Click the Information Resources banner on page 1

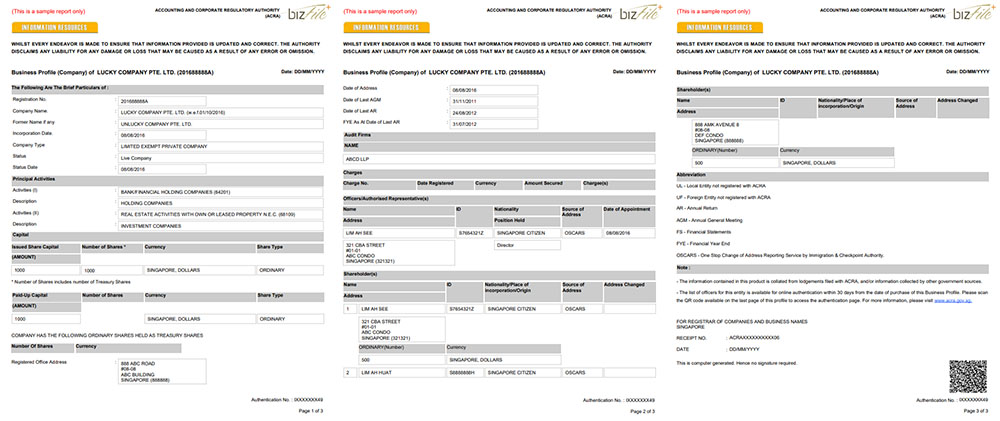click(54, 27)
